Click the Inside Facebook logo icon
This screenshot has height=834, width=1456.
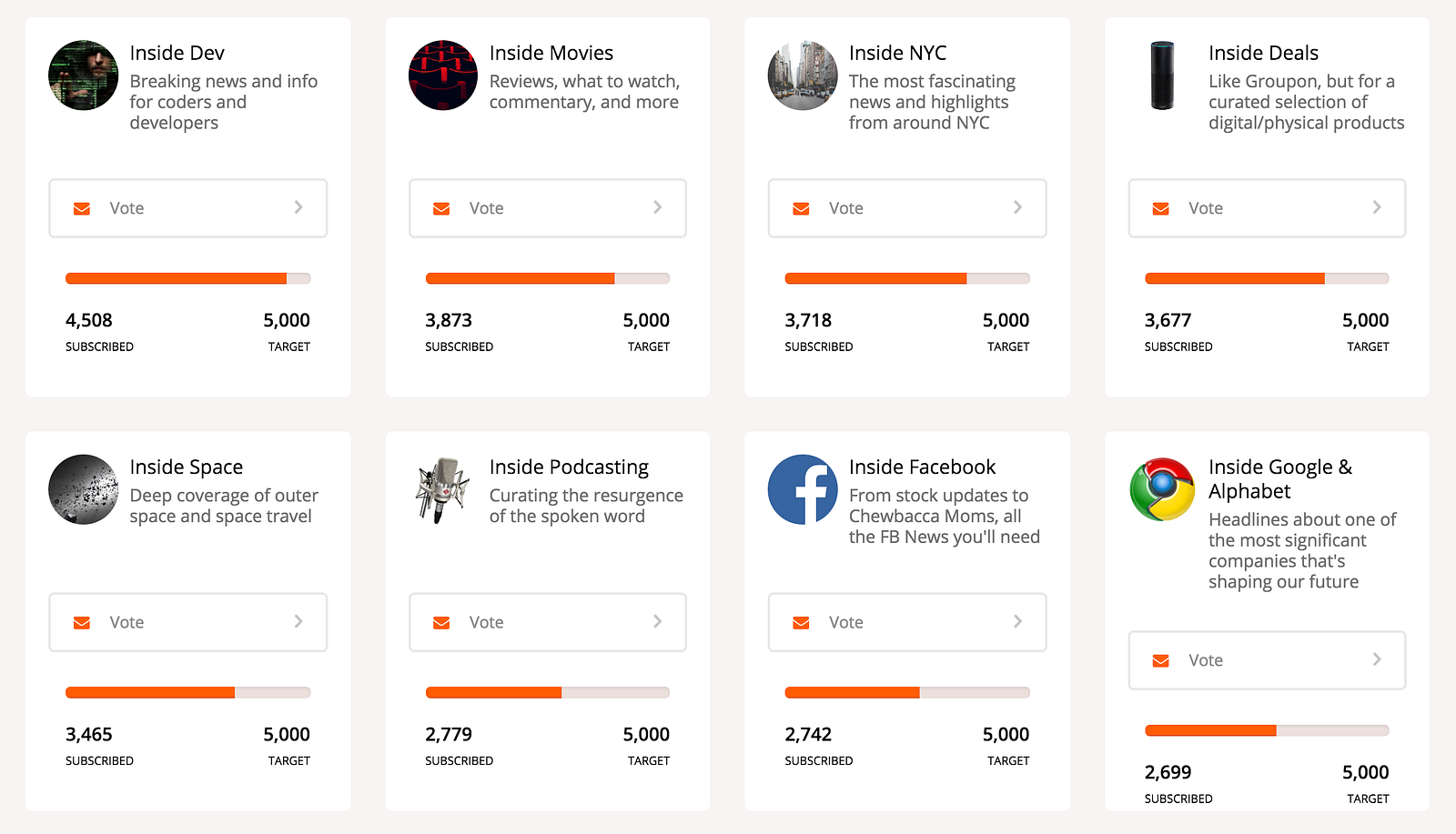(803, 489)
